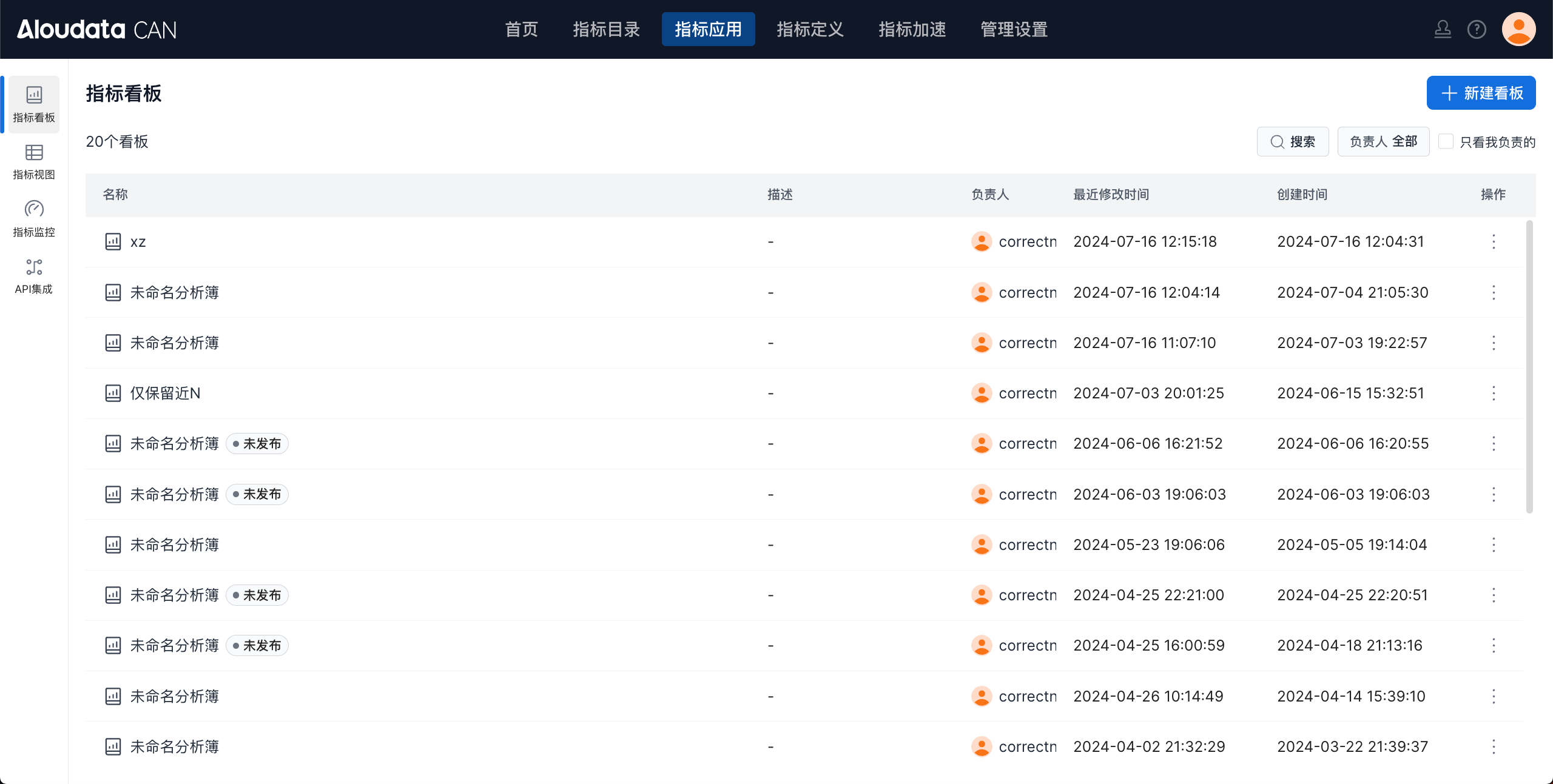Open the 仅保留近N dashboard link

165,394
